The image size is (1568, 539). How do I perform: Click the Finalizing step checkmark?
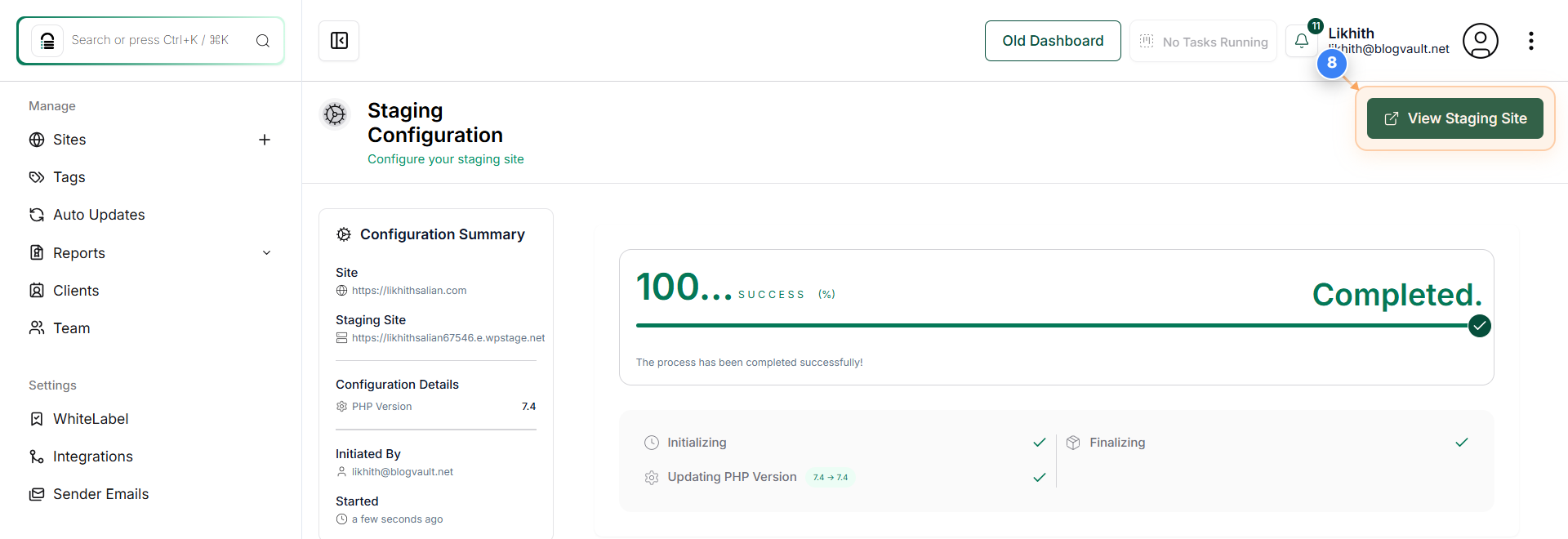(1462, 443)
